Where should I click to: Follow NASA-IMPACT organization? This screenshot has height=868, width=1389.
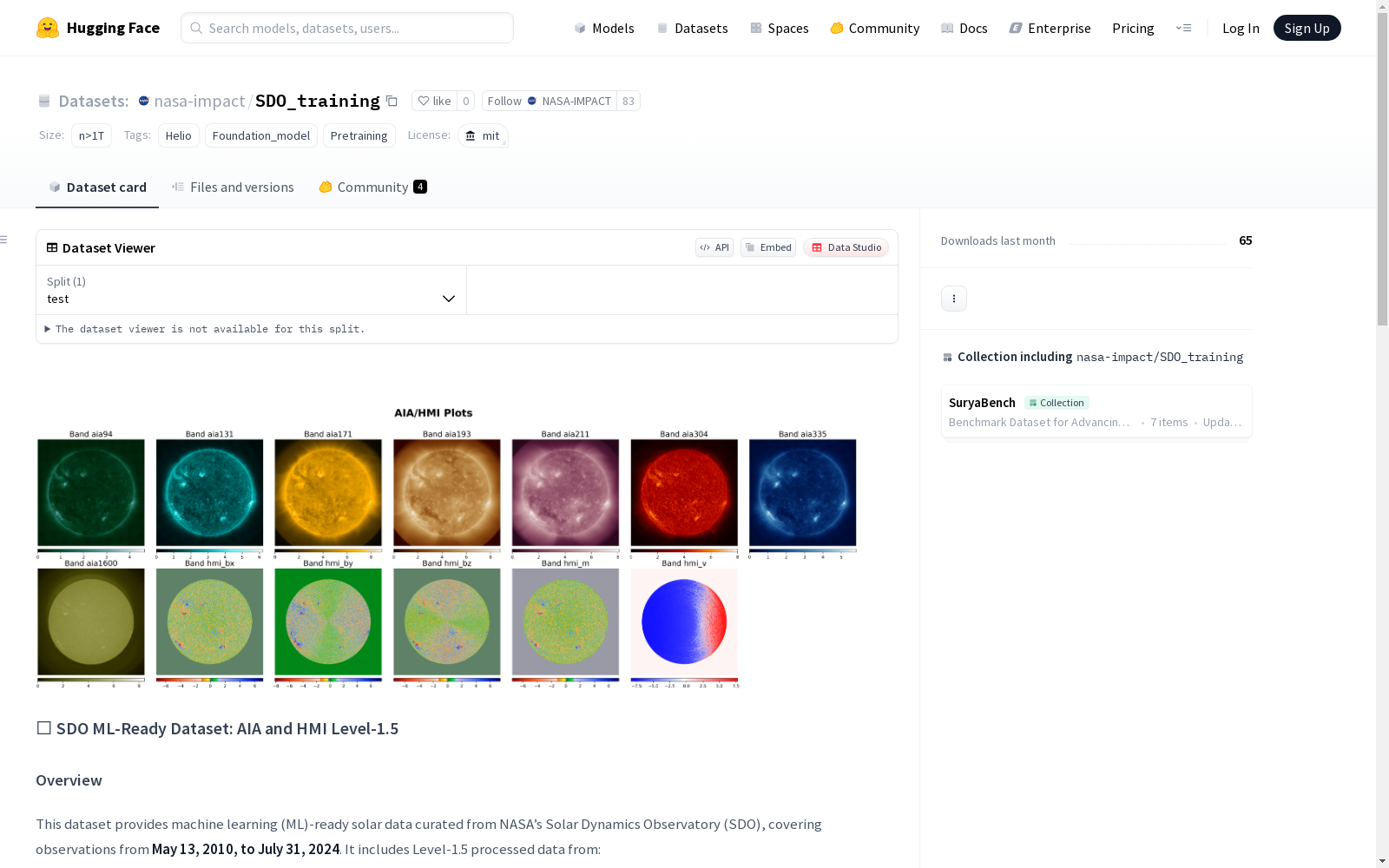[550, 101]
